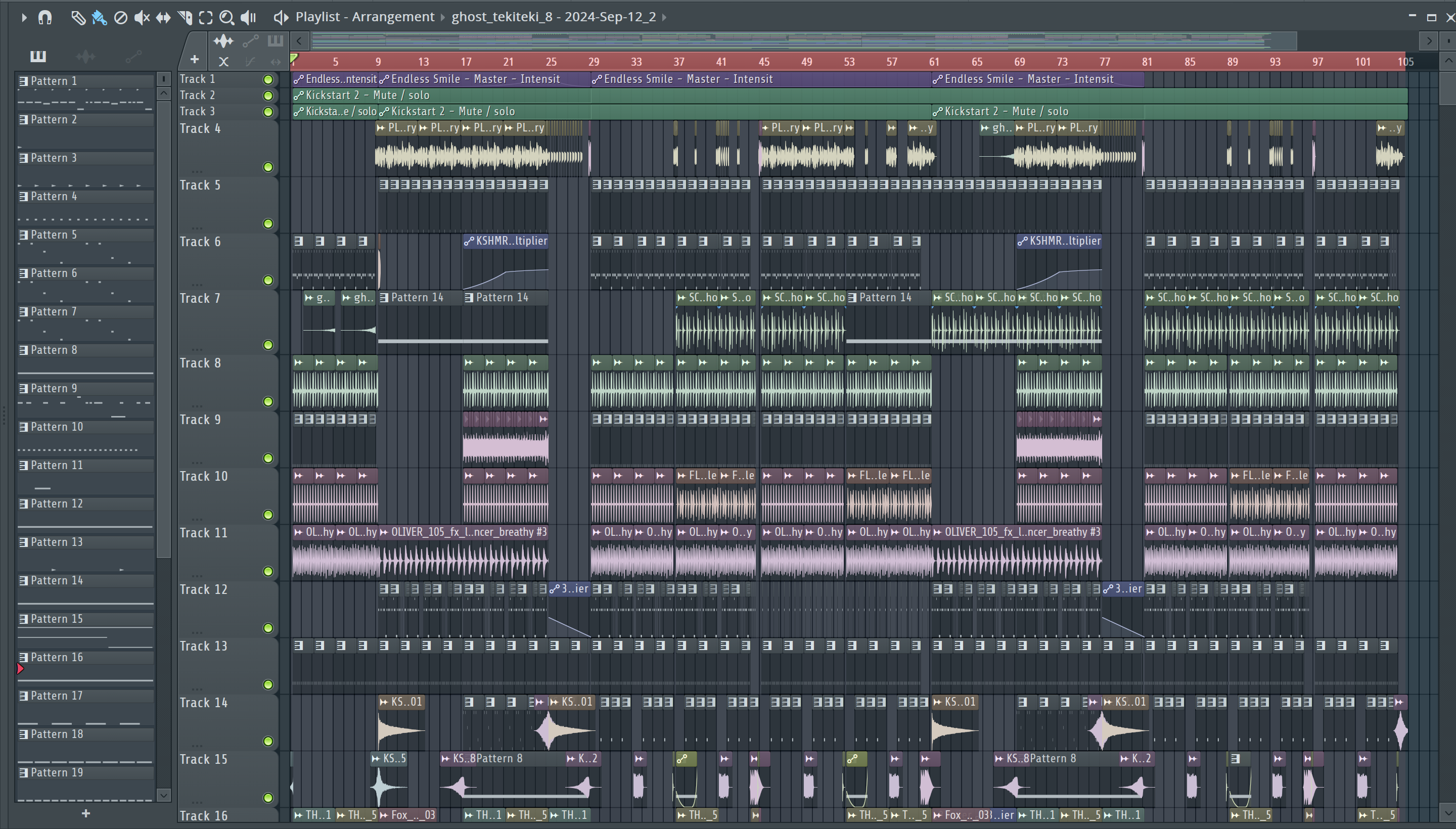
Task: Open the 3..ier automation clip menu at bar 25
Action: 555,589
